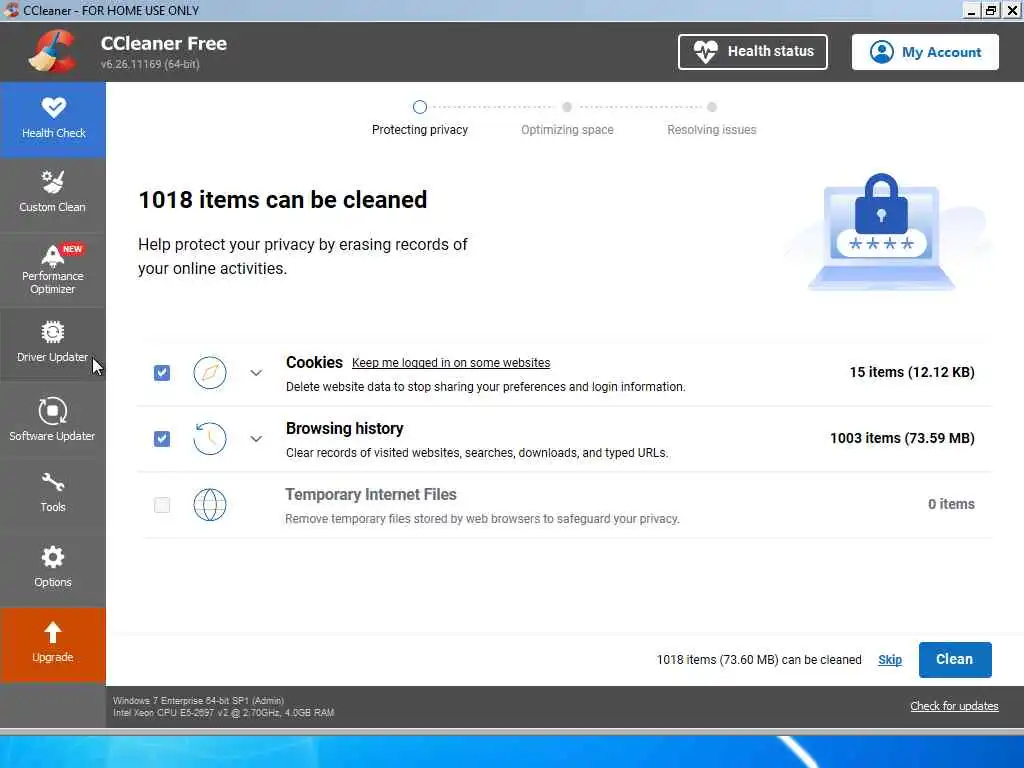Click the padlock laptop illustration
This screenshot has height=768, width=1024.
881,231
